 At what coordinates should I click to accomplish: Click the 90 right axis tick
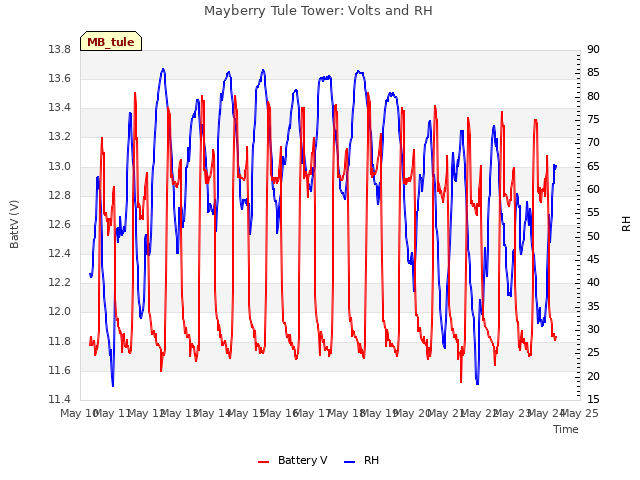tap(593, 50)
